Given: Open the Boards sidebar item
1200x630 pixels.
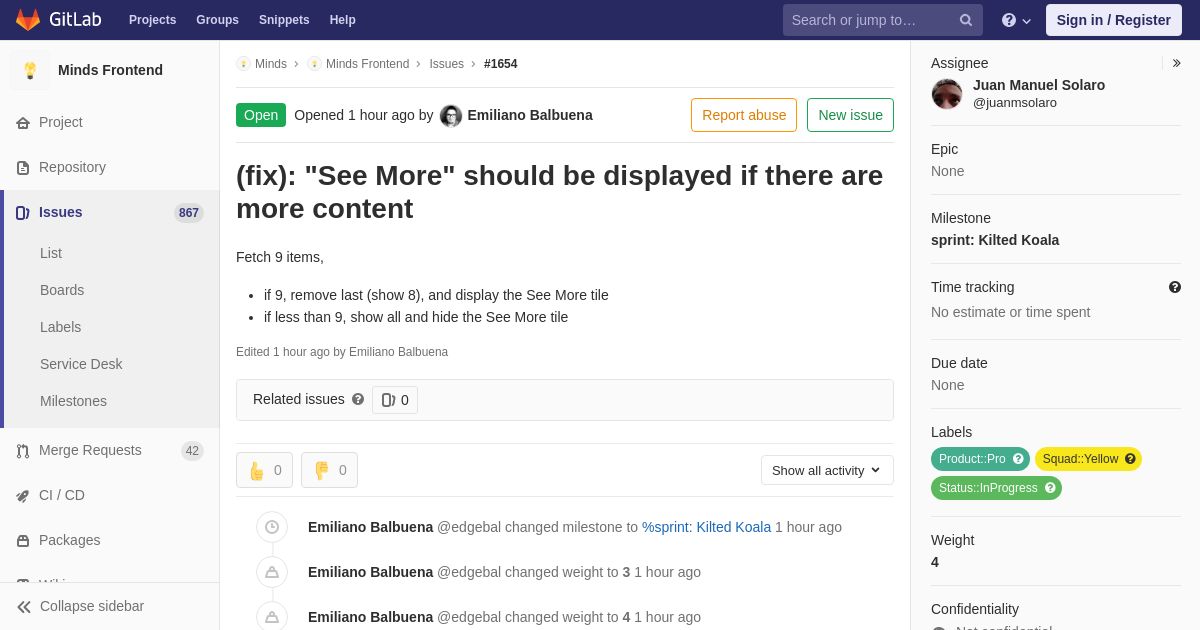Looking at the screenshot, I should pyautogui.click(x=62, y=290).
